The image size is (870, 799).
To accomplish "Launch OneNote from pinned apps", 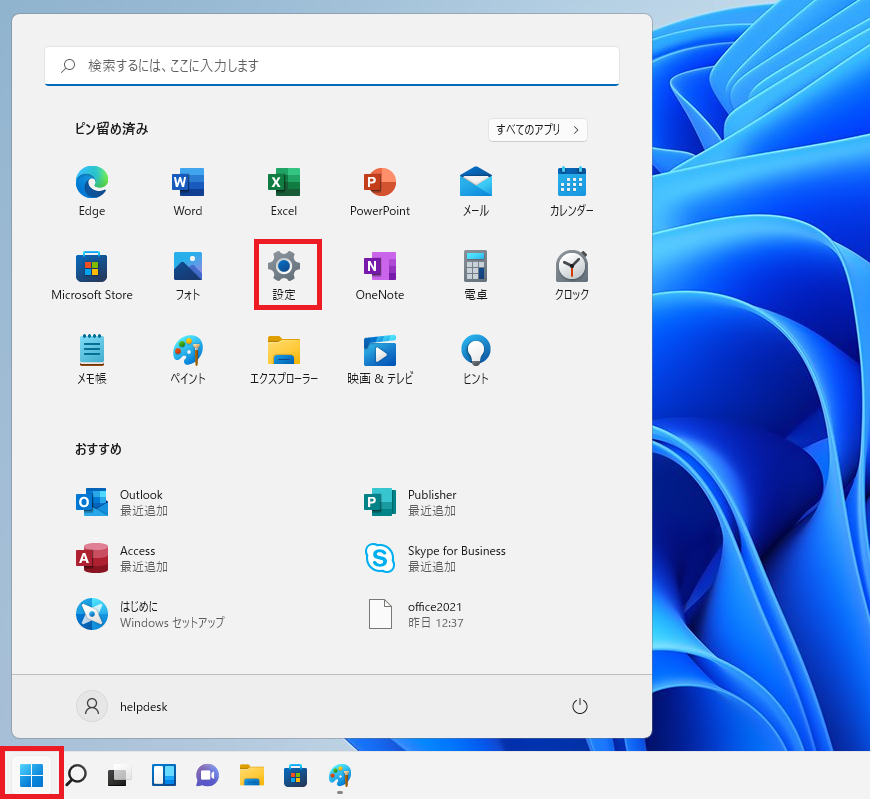I will click(380, 275).
